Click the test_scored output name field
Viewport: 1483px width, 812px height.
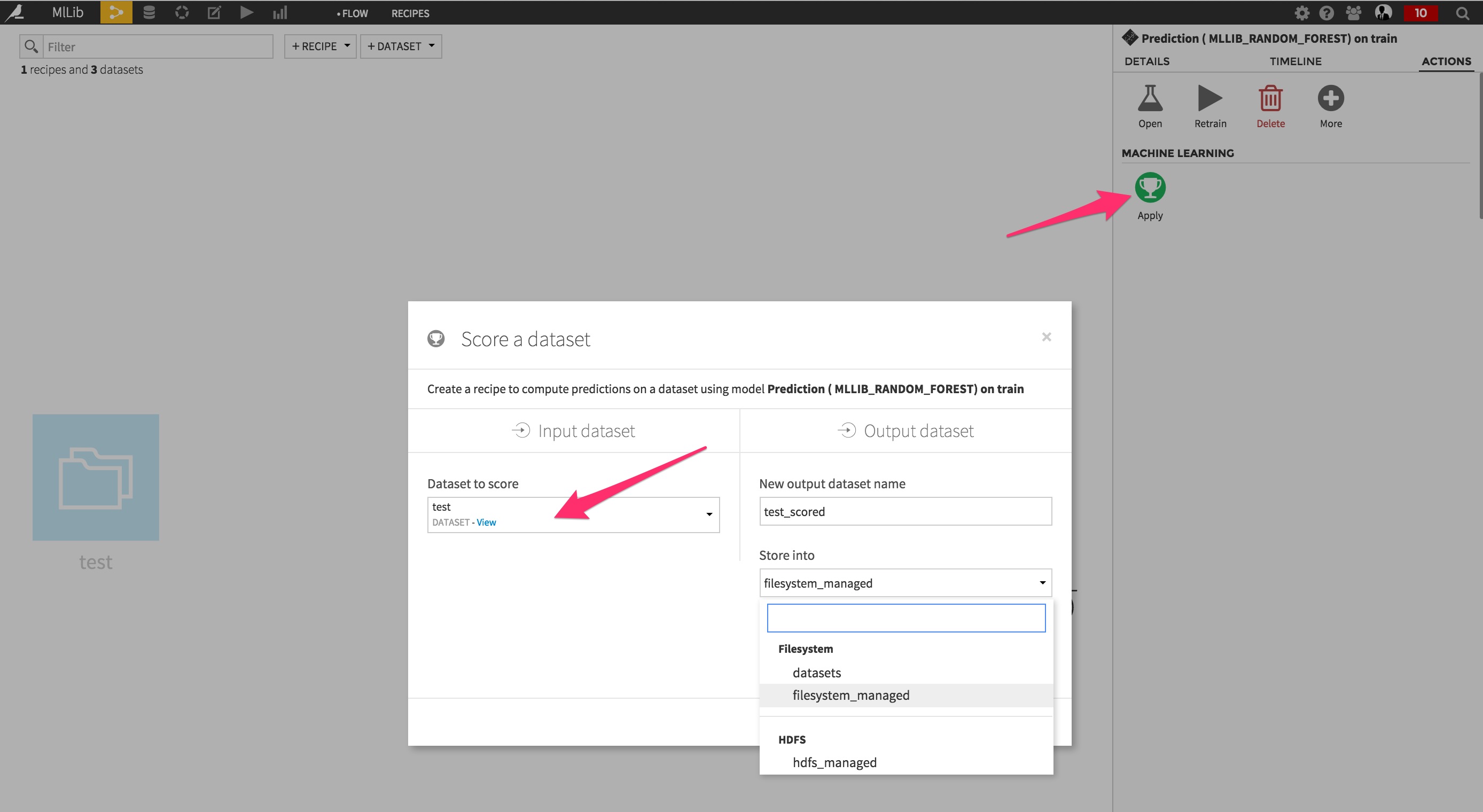(x=904, y=511)
